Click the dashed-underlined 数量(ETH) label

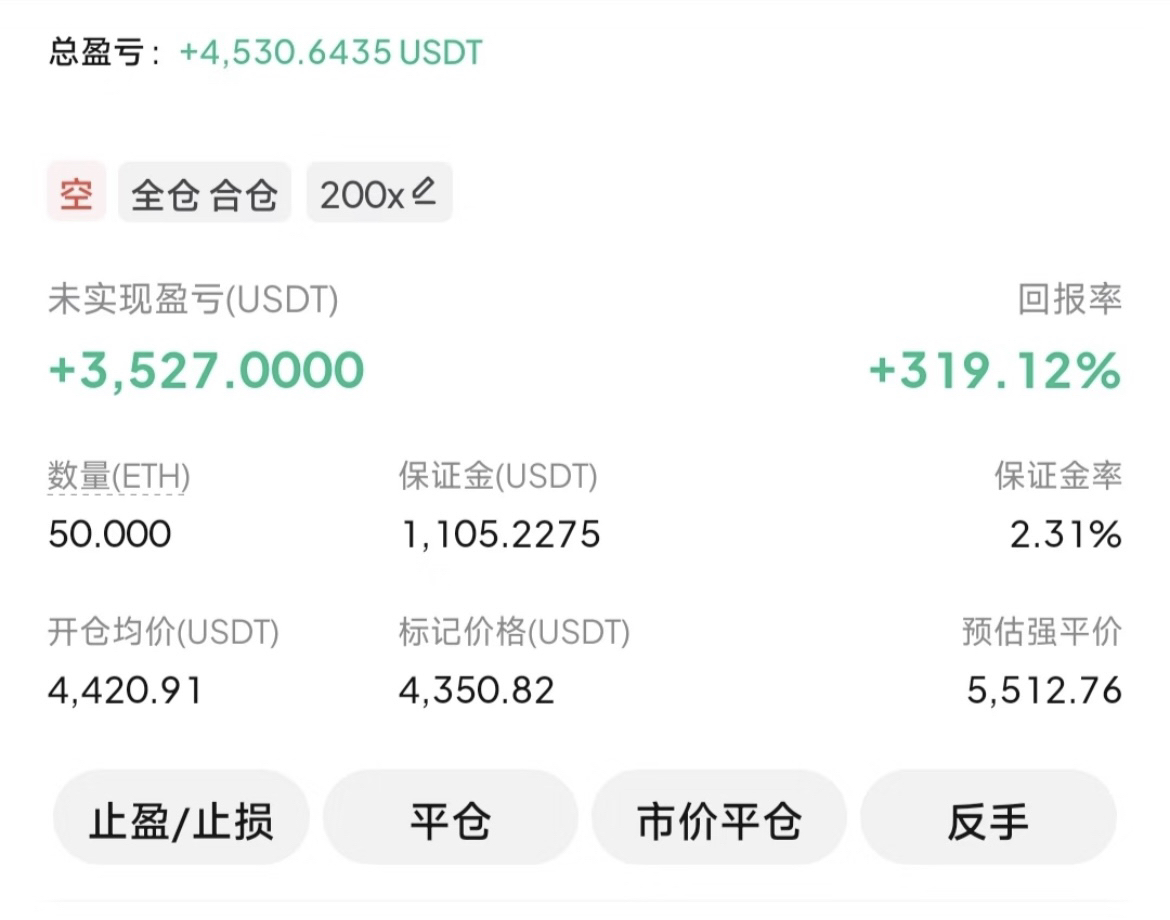click(118, 477)
